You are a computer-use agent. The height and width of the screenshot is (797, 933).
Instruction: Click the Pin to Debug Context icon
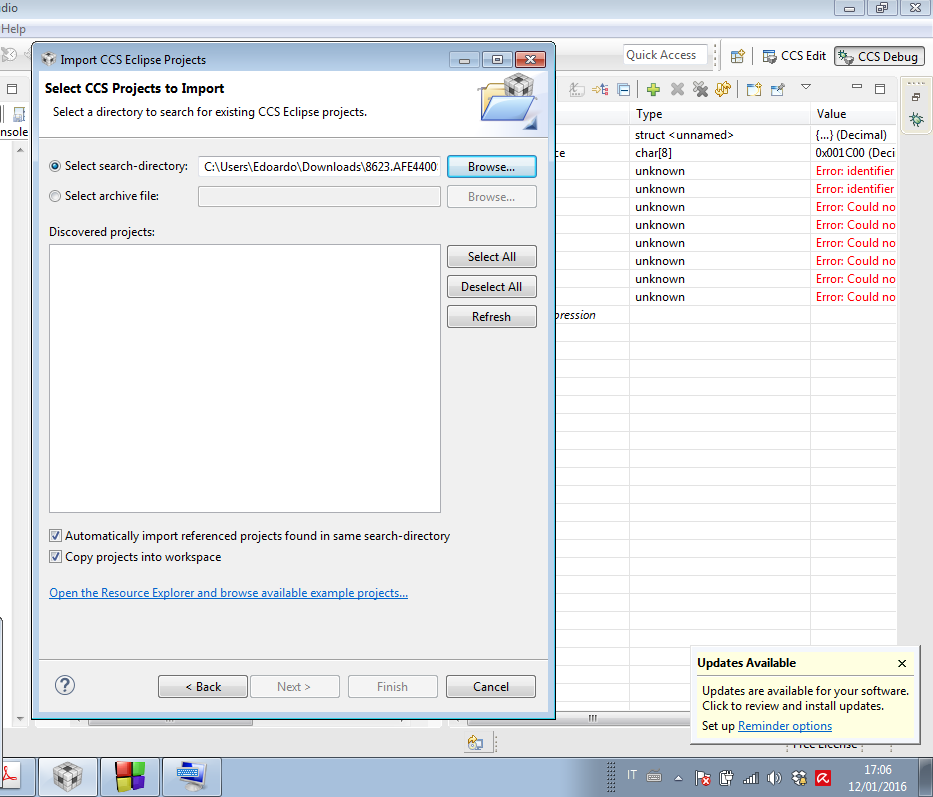(x=777, y=89)
